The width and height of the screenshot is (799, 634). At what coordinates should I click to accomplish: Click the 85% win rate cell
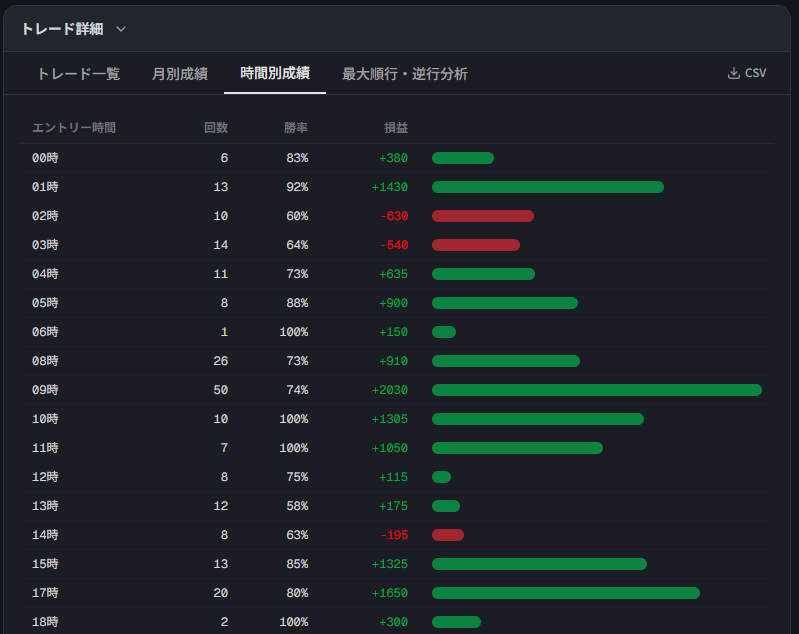point(297,565)
